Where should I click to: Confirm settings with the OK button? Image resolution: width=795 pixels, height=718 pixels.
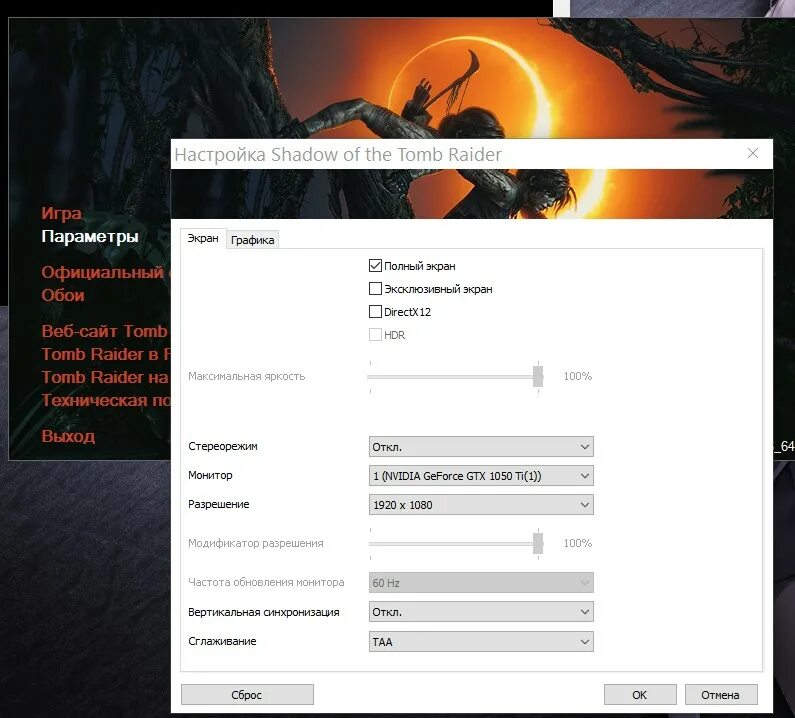pos(640,695)
